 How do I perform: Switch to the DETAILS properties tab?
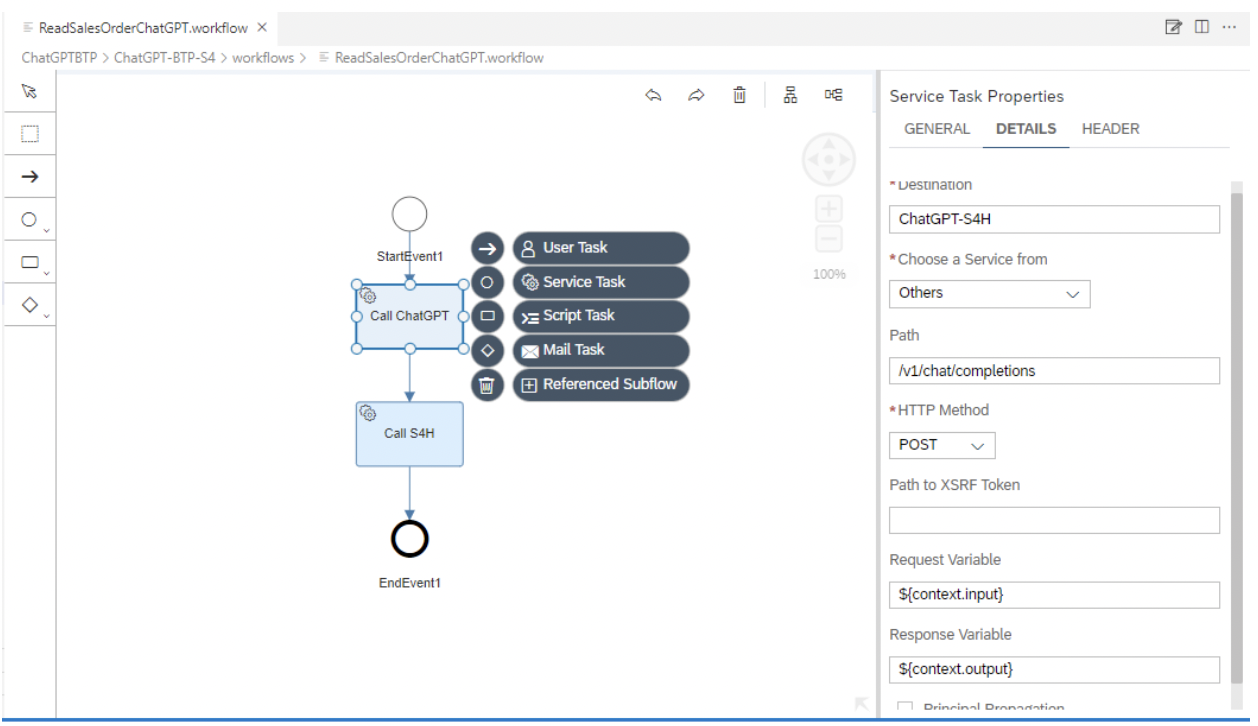pyautogui.click(x=1026, y=129)
